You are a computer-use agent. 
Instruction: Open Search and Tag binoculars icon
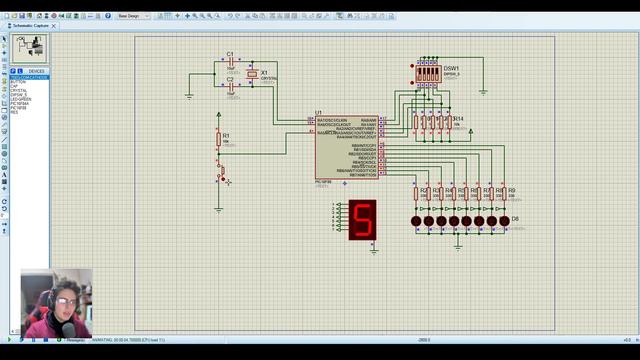(350, 16)
